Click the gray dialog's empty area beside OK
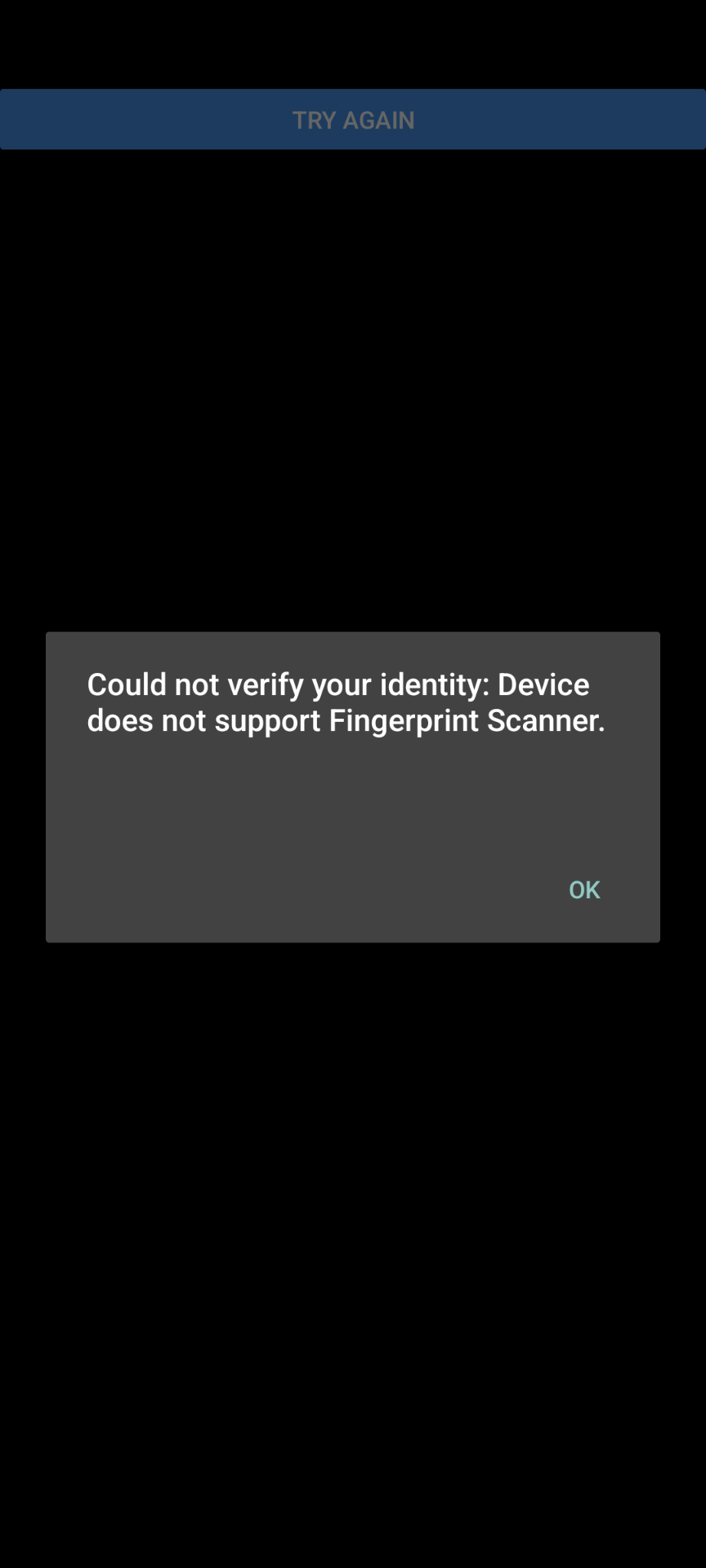706x1568 pixels. (x=294, y=889)
